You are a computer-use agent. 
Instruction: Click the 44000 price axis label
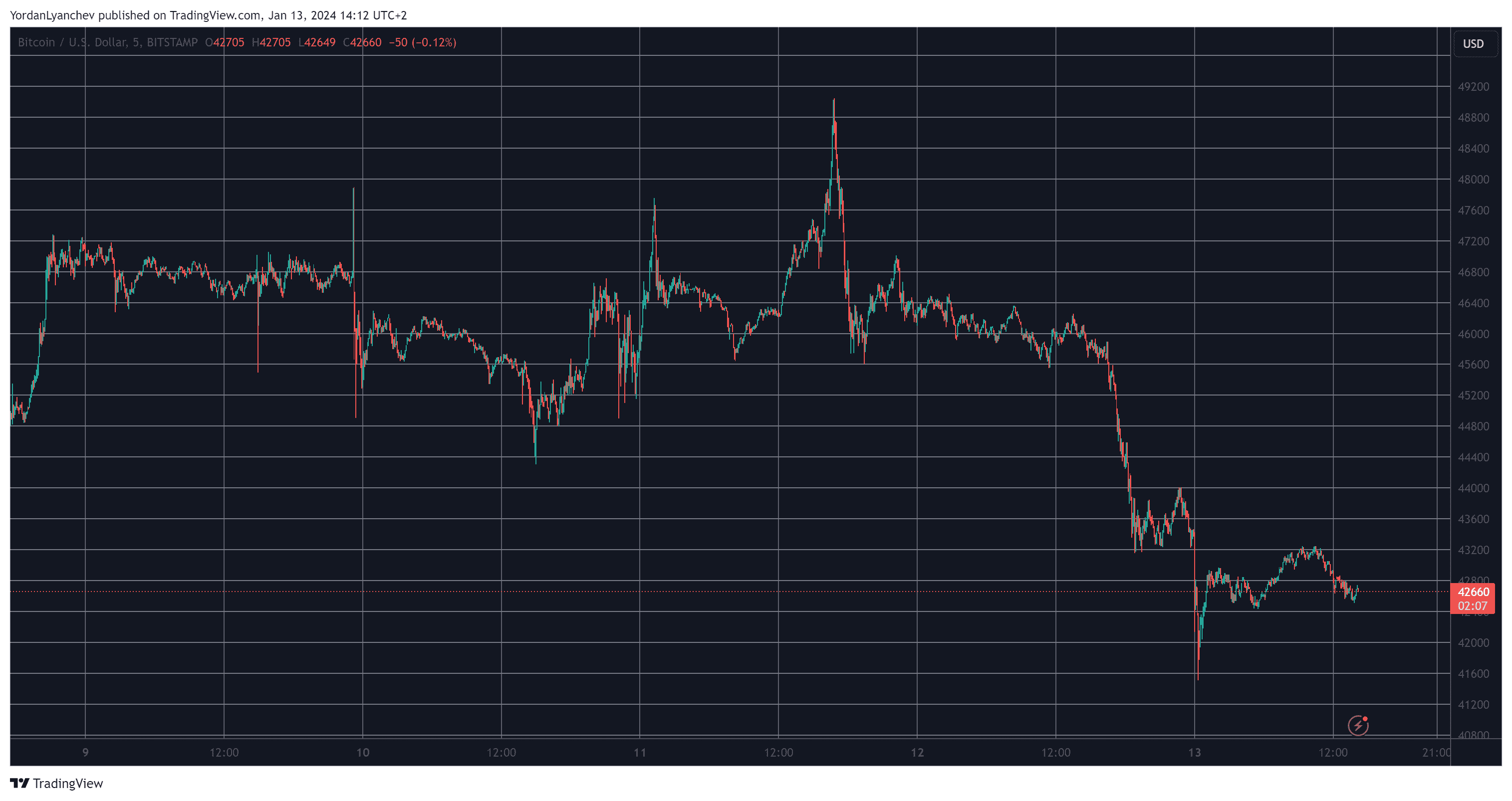click(1473, 488)
